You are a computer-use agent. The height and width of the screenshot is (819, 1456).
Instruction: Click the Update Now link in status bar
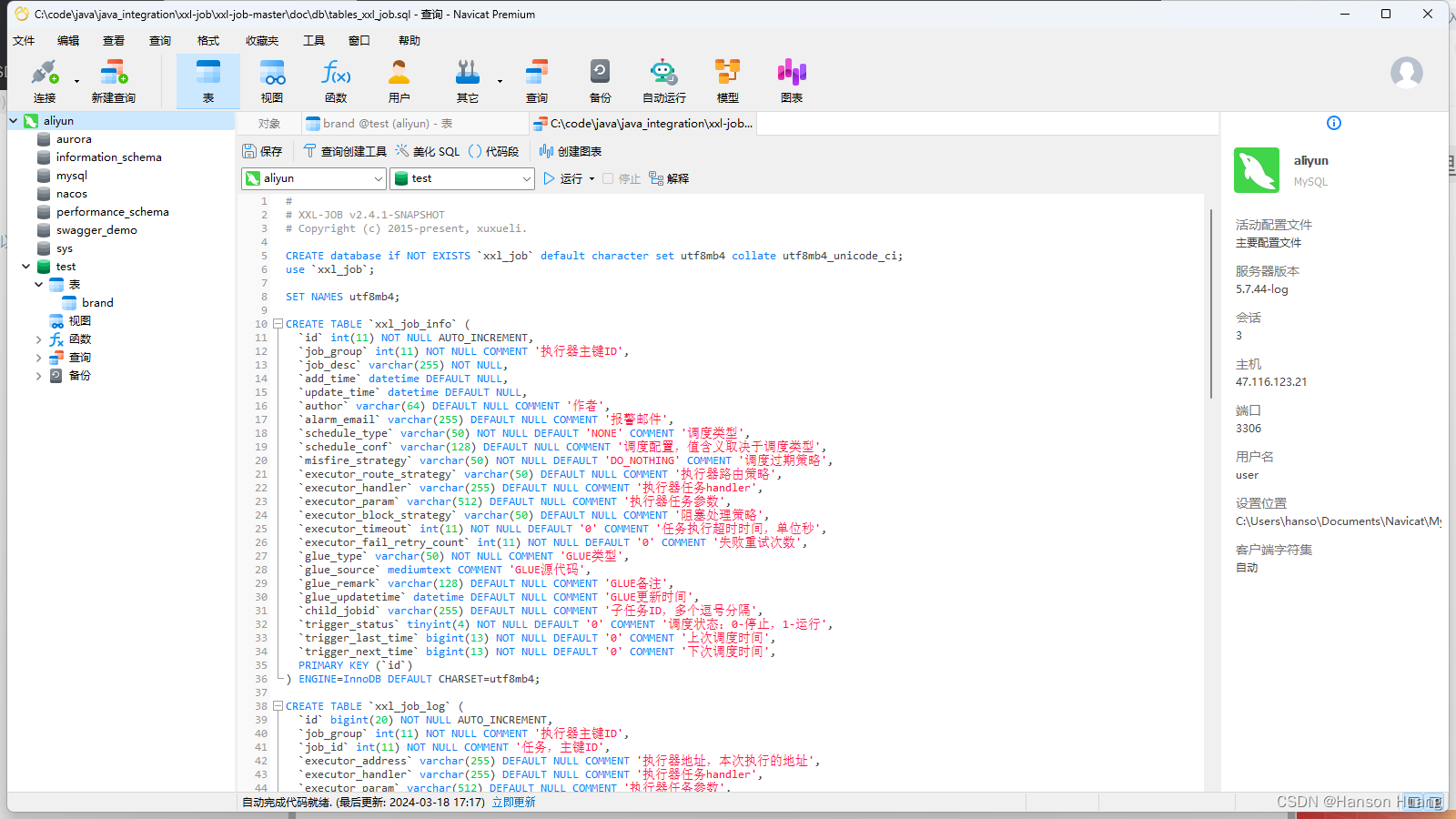(514, 802)
